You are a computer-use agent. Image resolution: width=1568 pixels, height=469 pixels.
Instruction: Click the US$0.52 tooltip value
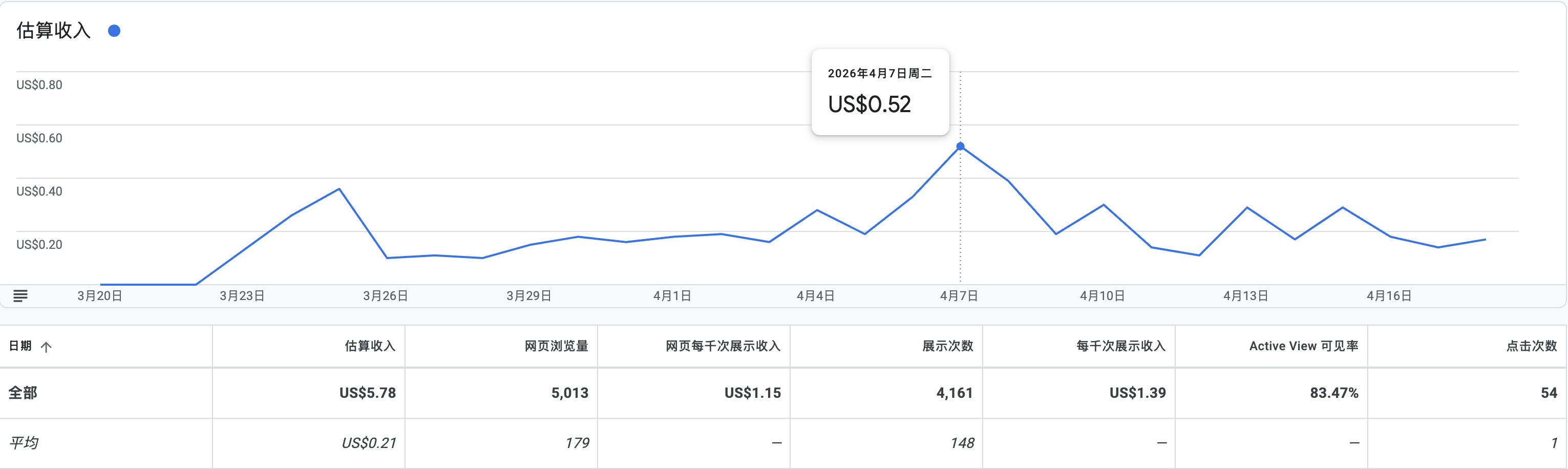[x=868, y=104]
